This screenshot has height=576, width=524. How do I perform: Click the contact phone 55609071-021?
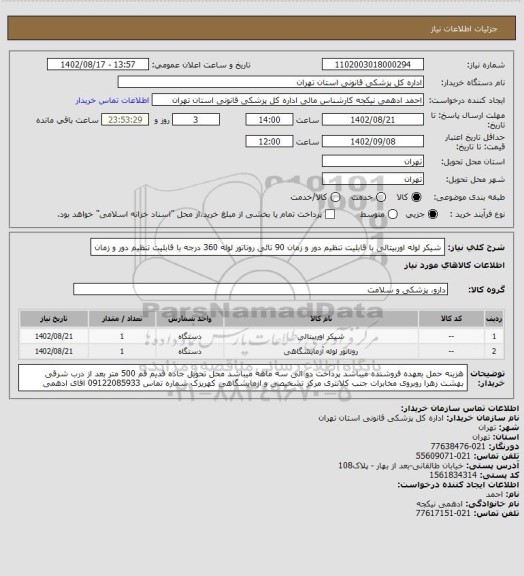point(443,456)
